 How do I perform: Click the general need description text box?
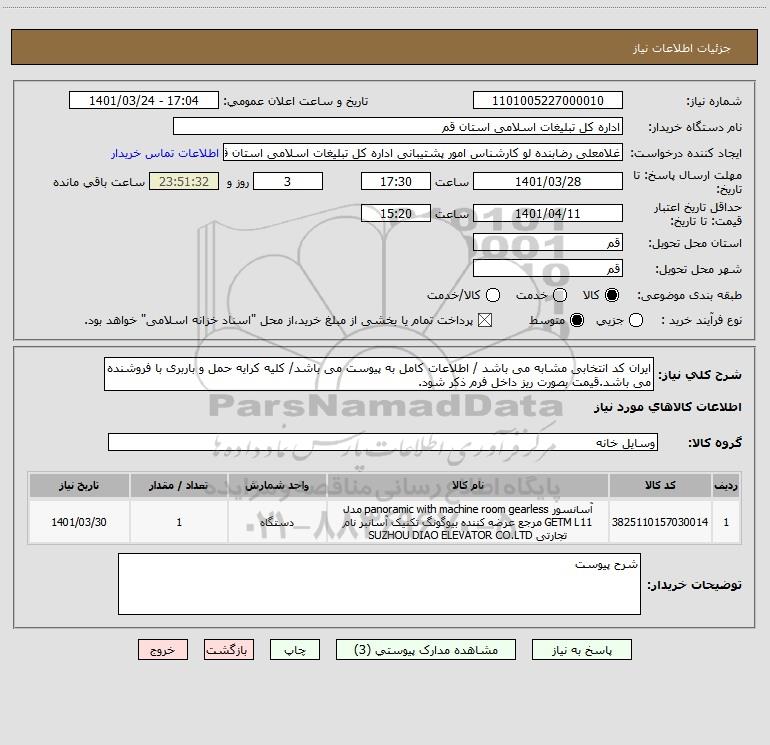click(x=379, y=374)
